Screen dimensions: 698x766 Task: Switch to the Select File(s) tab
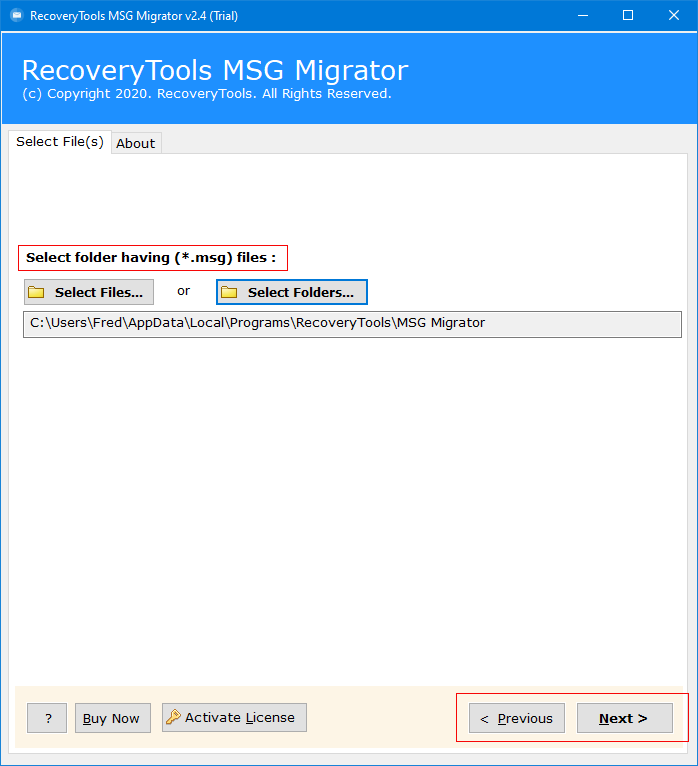pyautogui.click(x=60, y=142)
